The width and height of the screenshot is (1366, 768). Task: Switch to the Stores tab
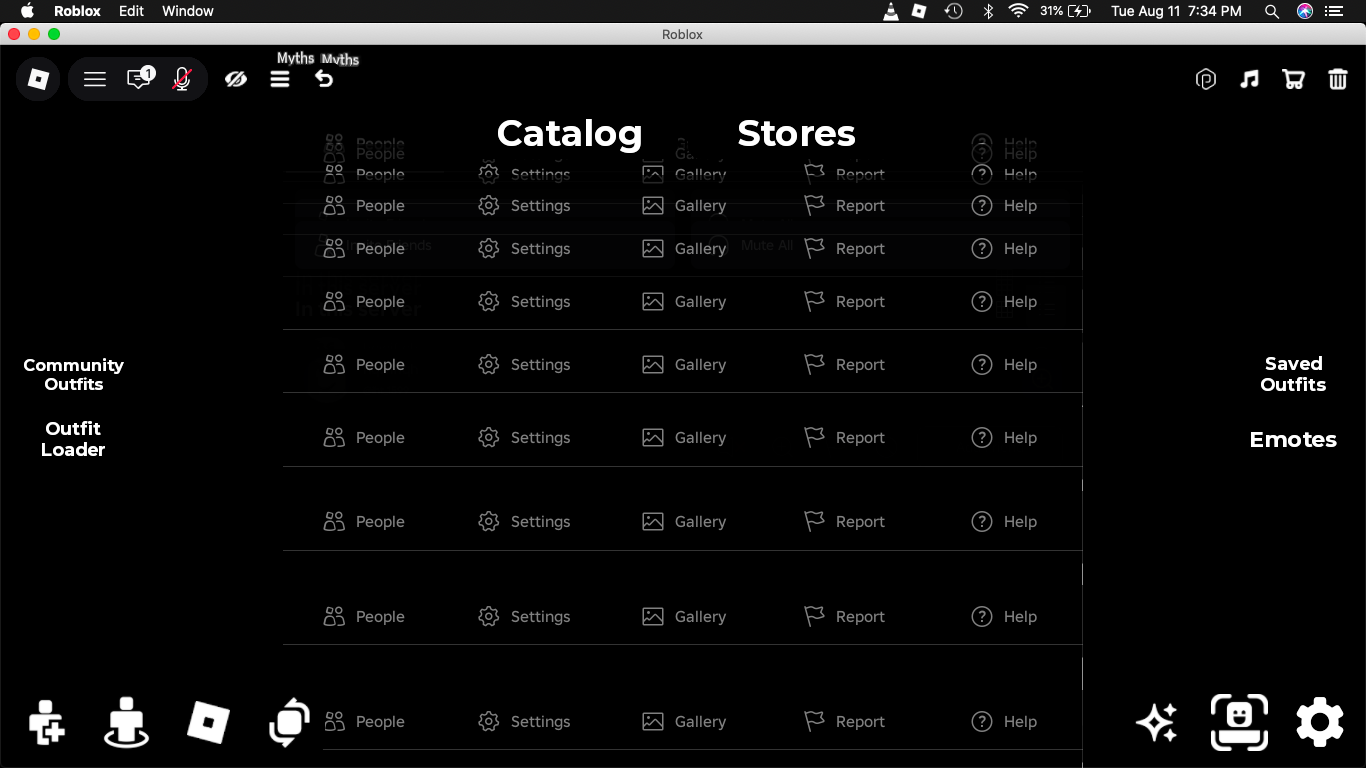[x=797, y=133]
